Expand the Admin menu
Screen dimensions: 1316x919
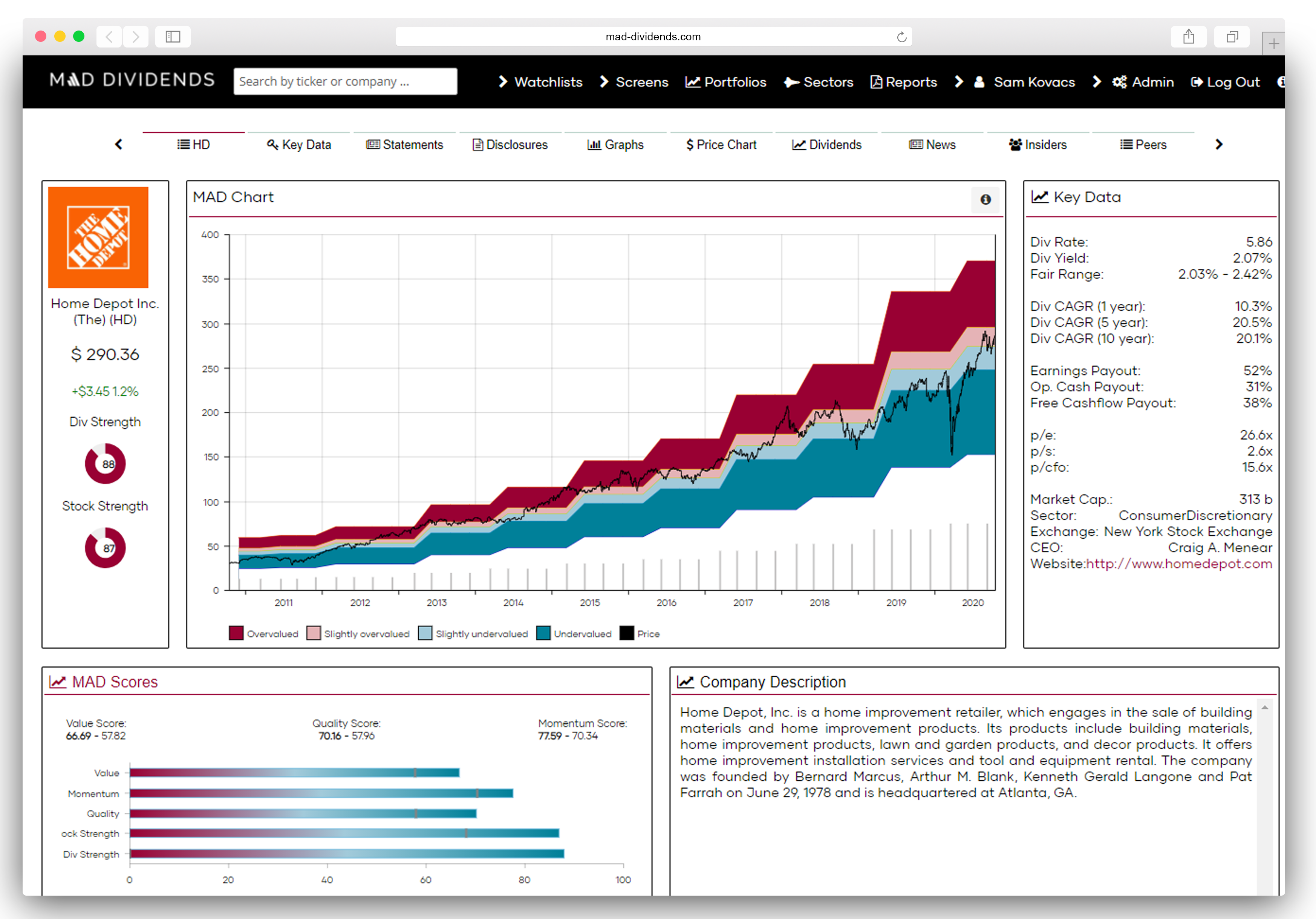point(1133,82)
